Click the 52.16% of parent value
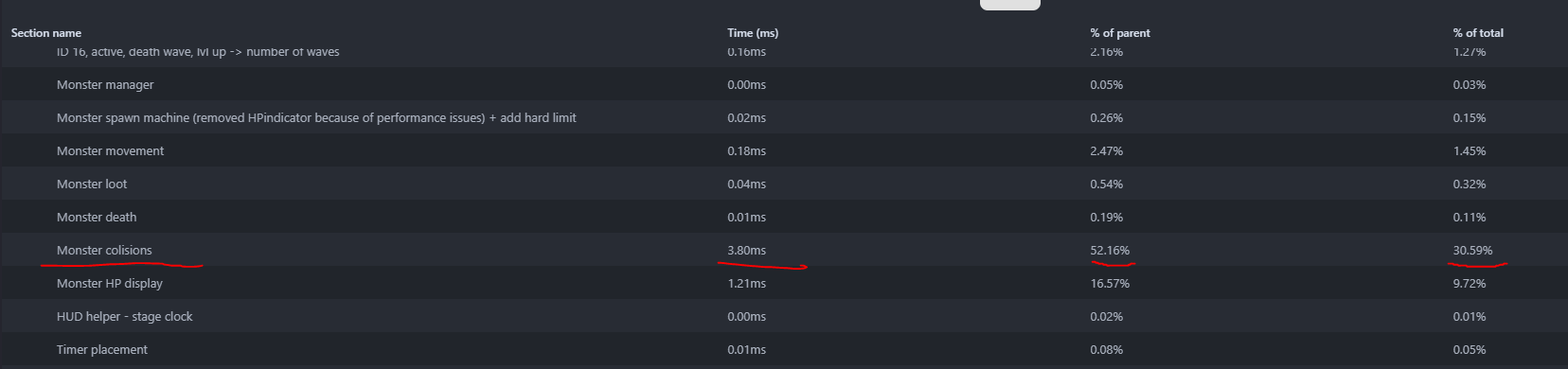1568x369 pixels. coord(1110,251)
